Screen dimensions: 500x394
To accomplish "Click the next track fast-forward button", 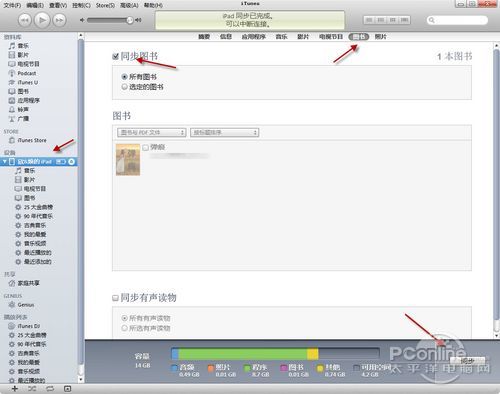I will (x=59, y=20).
